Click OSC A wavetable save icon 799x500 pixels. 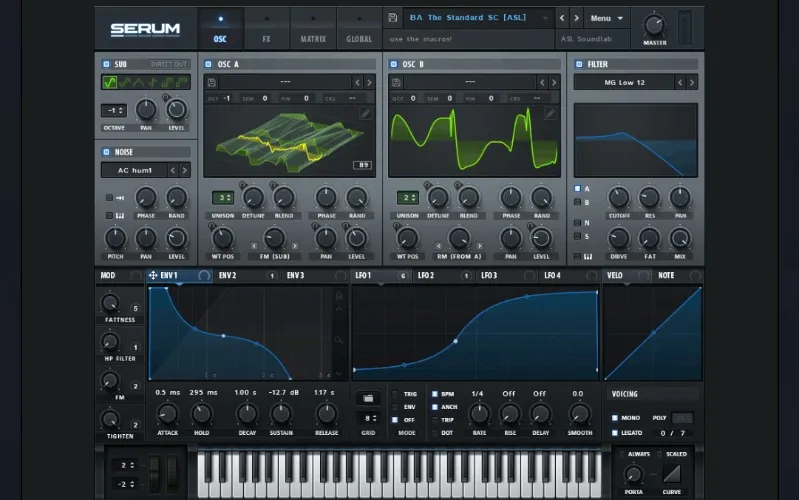pyautogui.click(x=211, y=82)
